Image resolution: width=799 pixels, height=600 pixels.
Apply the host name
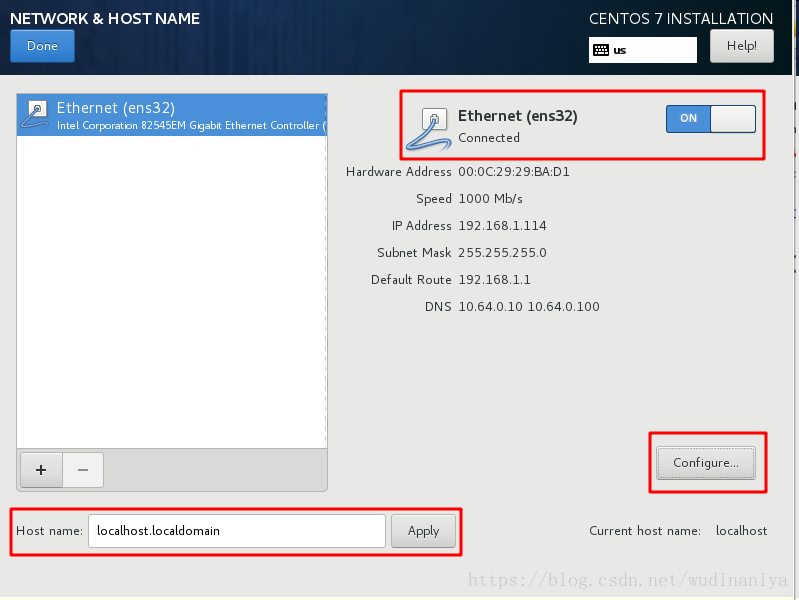(x=423, y=531)
